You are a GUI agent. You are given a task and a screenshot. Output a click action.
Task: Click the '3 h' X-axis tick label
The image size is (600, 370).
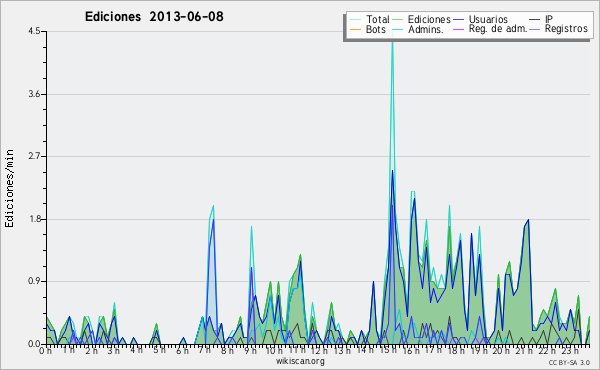click(x=113, y=351)
